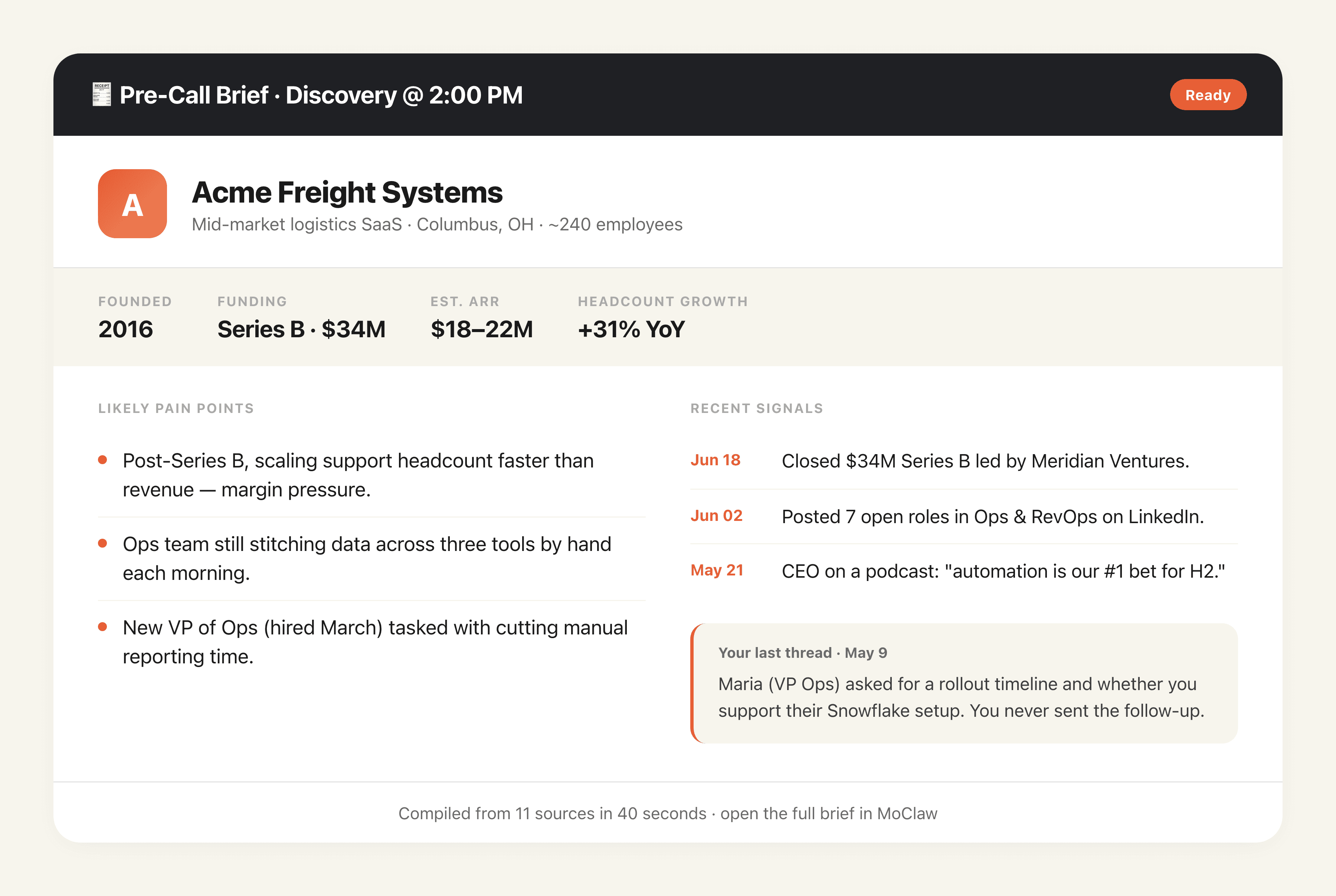Open the Acme Freight Systems company title

[347, 193]
